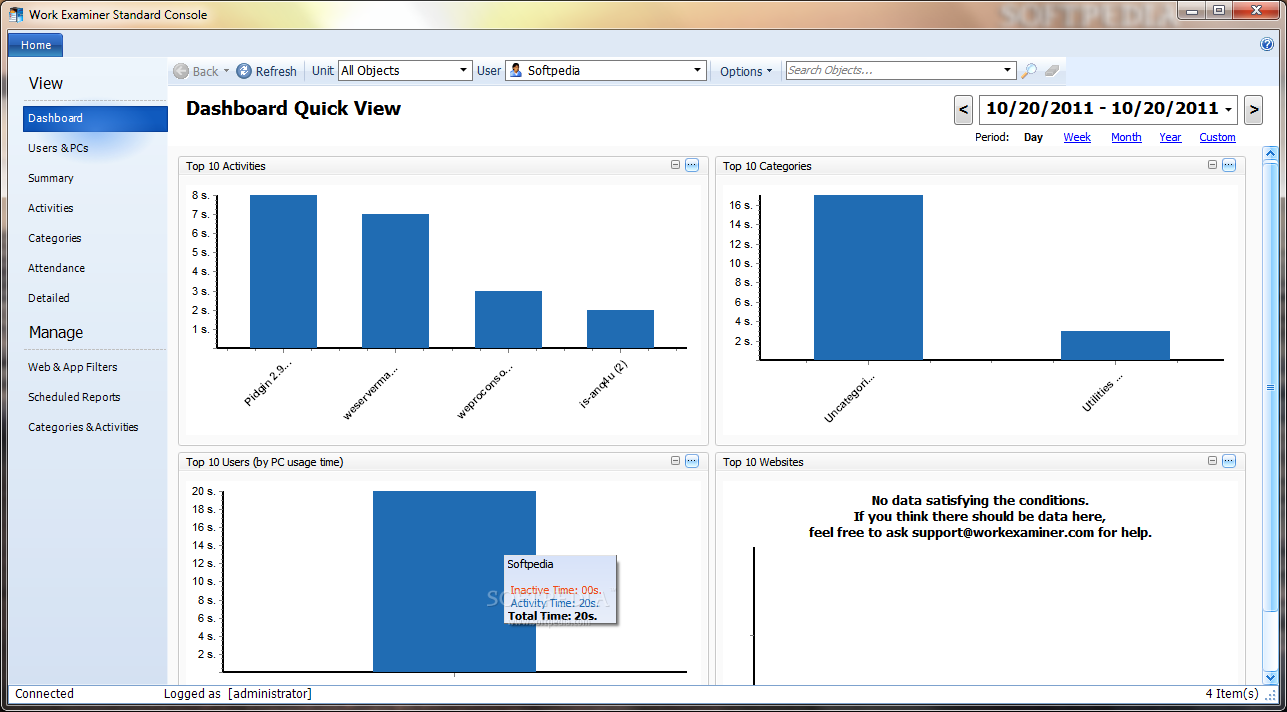Image resolution: width=1287 pixels, height=712 pixels.
Task: Click the Top 10 Activities panel title
Action: pos(226,166)
